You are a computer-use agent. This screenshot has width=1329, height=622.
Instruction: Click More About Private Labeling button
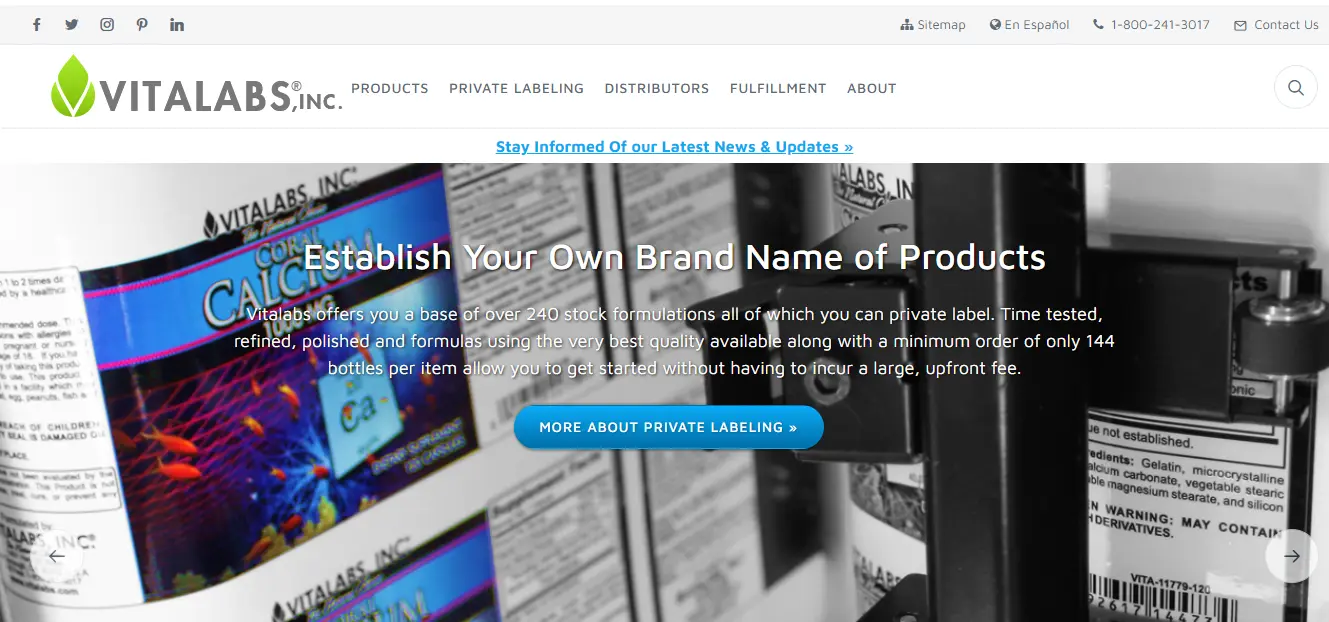tap(669, 427)
